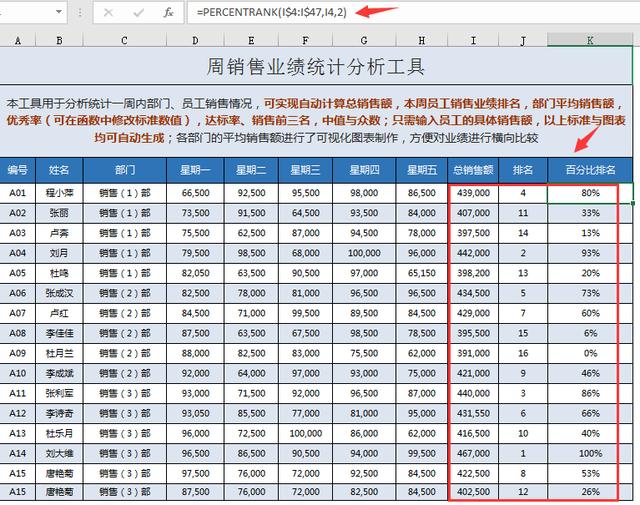
Task: Select the column K header
Action: pyautogui.click(x=590, y=41)
